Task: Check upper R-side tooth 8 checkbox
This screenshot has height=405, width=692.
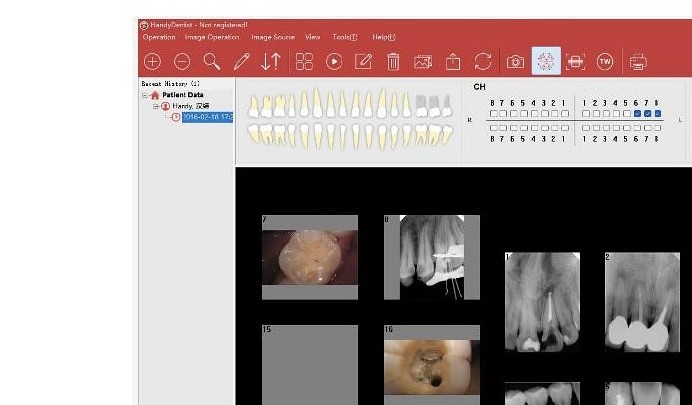Action: [x=493, y=113]
